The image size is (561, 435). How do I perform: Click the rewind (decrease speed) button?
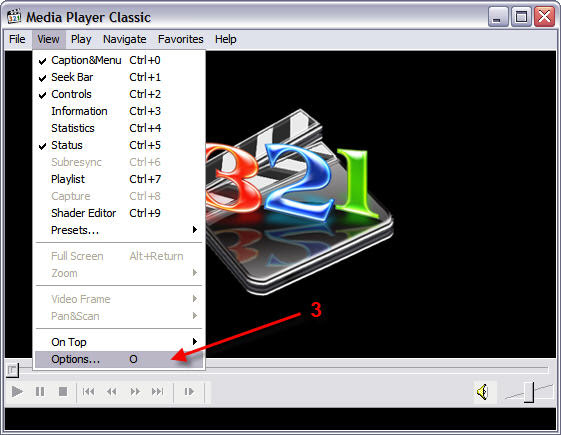(x=112, y=392)
